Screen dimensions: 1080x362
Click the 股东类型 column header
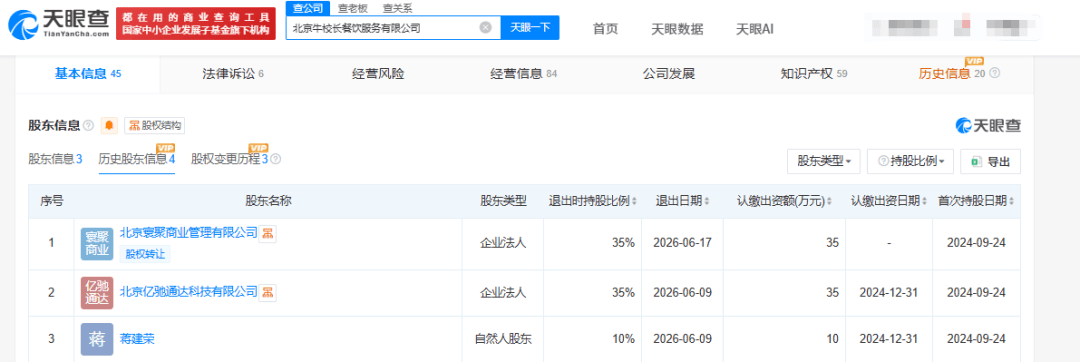(x=503, y=202)
